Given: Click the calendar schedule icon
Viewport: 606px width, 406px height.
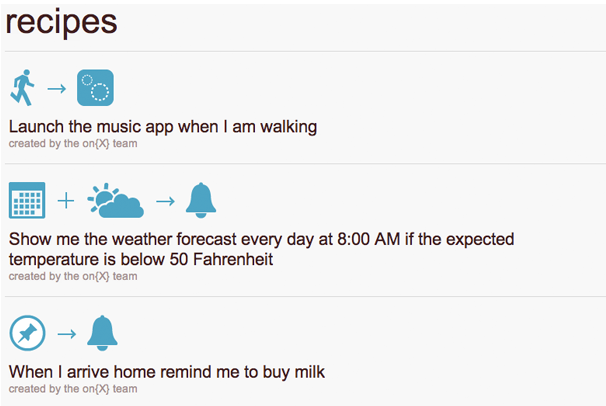Looking at the screenshot, I should pyautogui.click(x=27, y=200).
